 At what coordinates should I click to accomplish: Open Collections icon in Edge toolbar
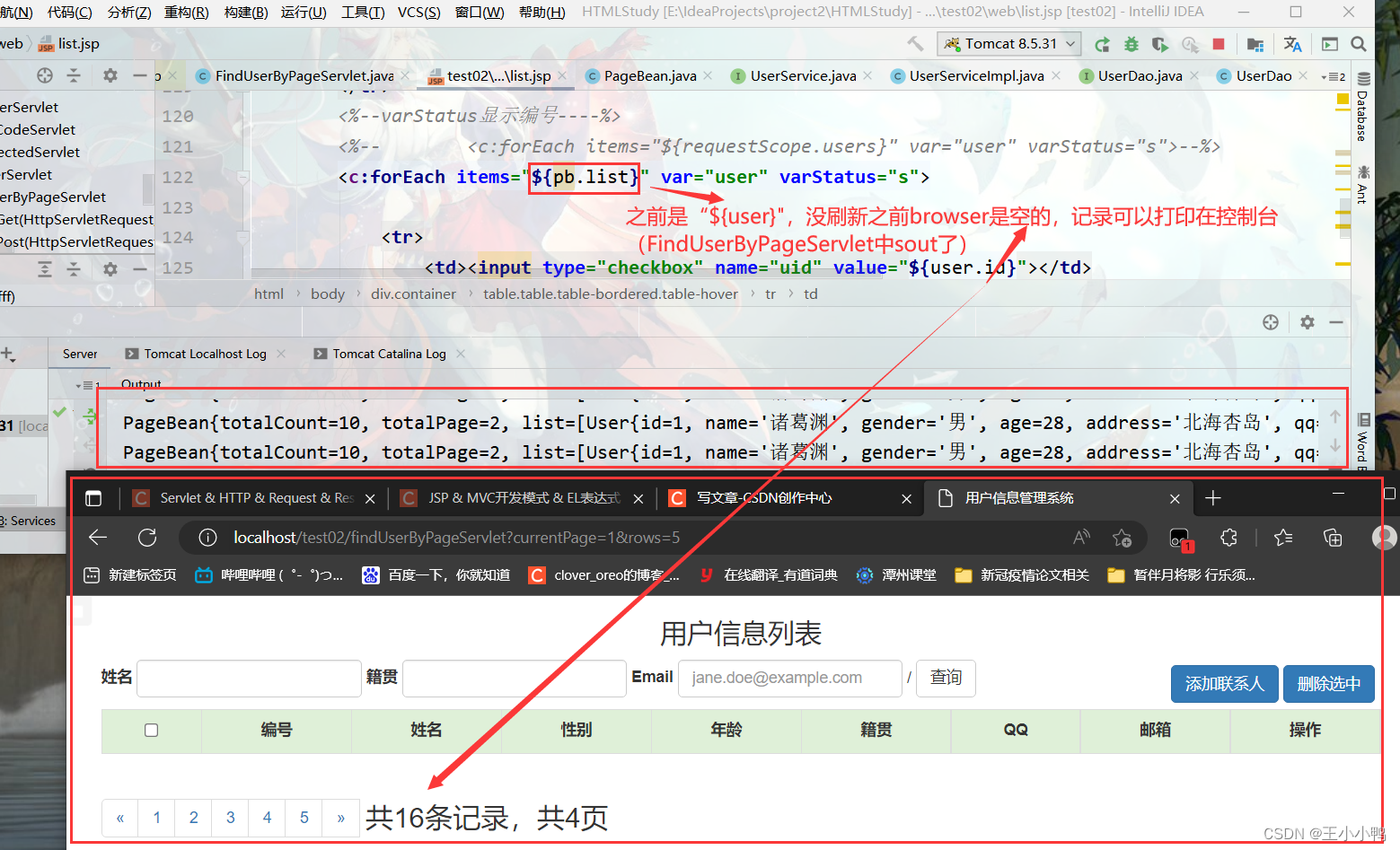coord(1333,537)
